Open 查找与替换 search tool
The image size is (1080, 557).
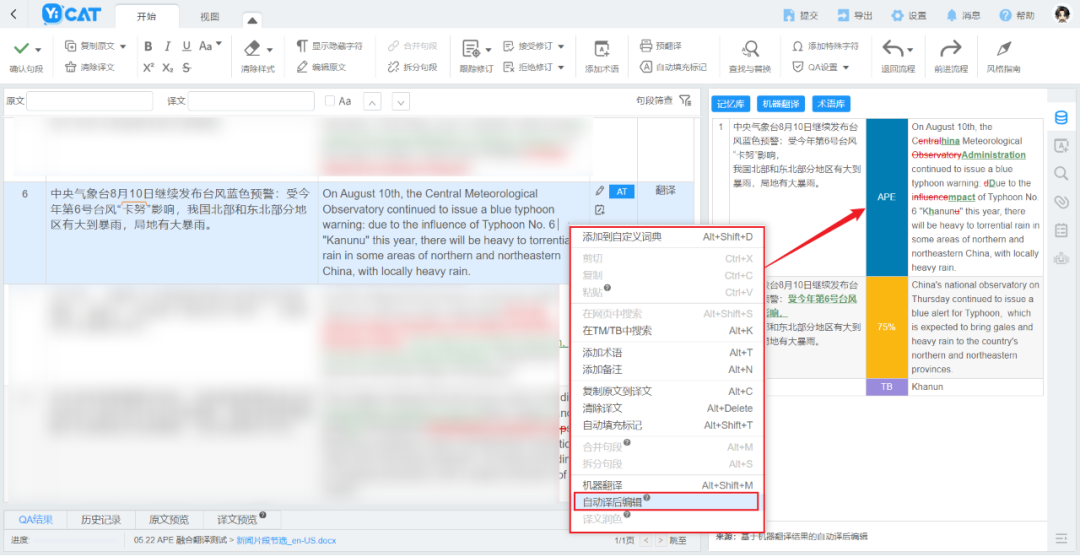[x=750, y=56]
